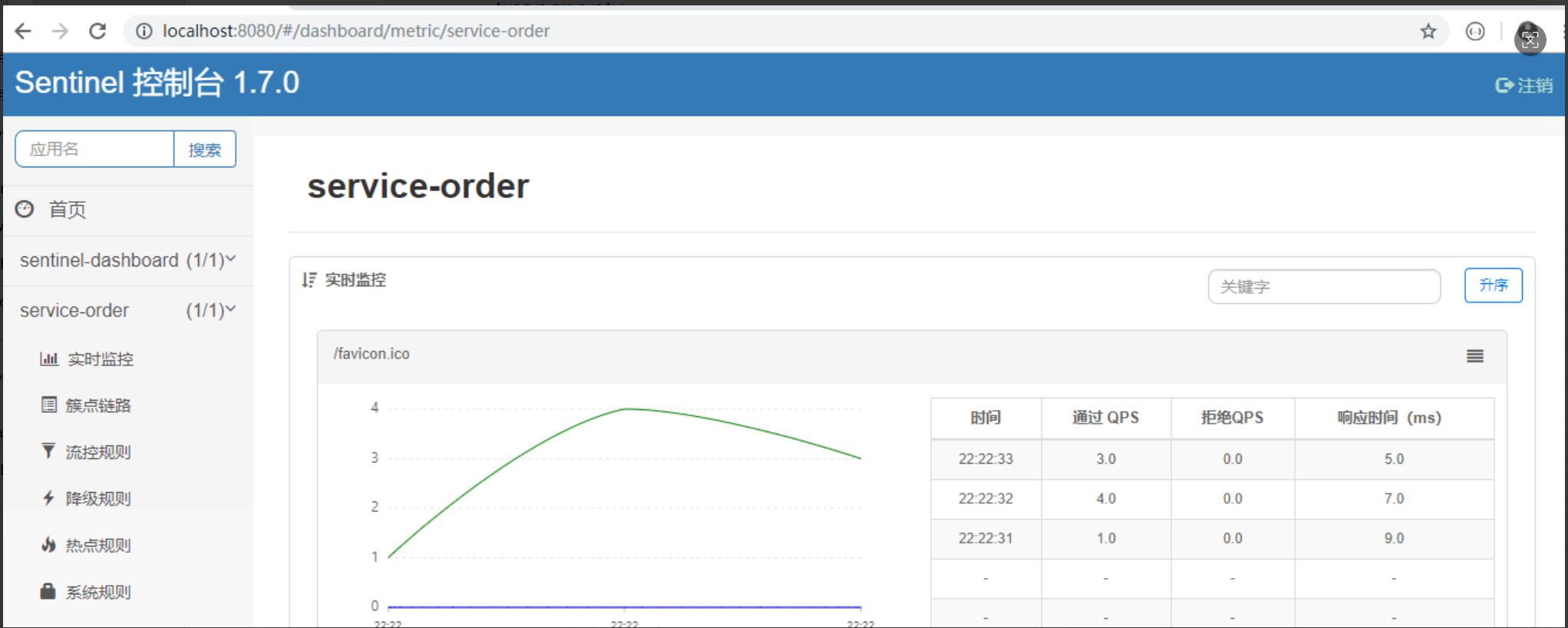1568x628 pixels.
Task: Open the profile avatar in browser toolbar
Action: click(1529, 36)
